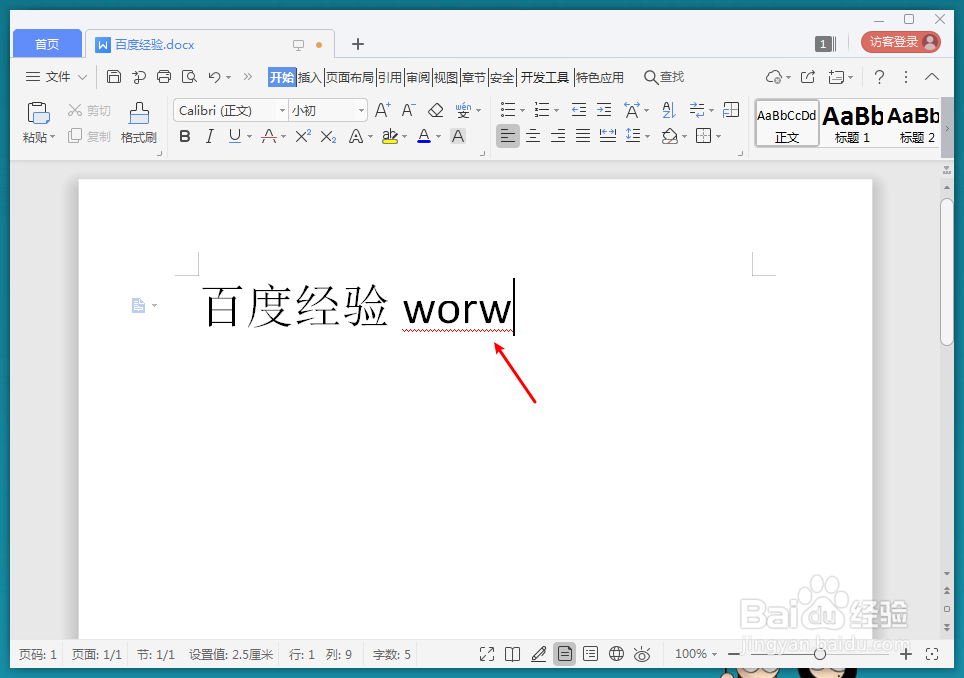Click the character shading A icon
The height and width of the screenshot is (678, 964).
click(458, 136)
